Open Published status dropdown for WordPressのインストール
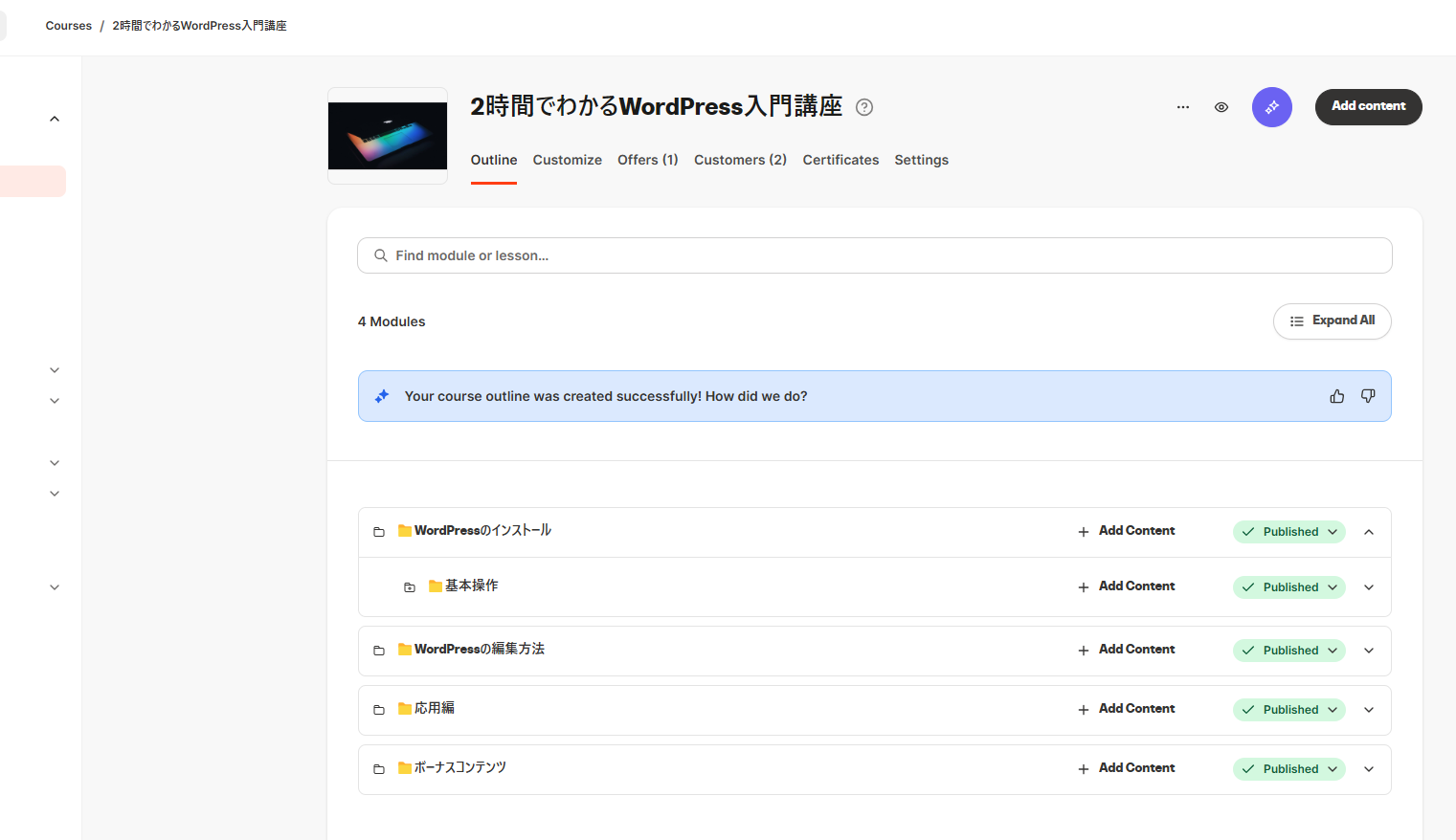The height and width of the screenshot is (840, 1456). [x=1289, y=532]
